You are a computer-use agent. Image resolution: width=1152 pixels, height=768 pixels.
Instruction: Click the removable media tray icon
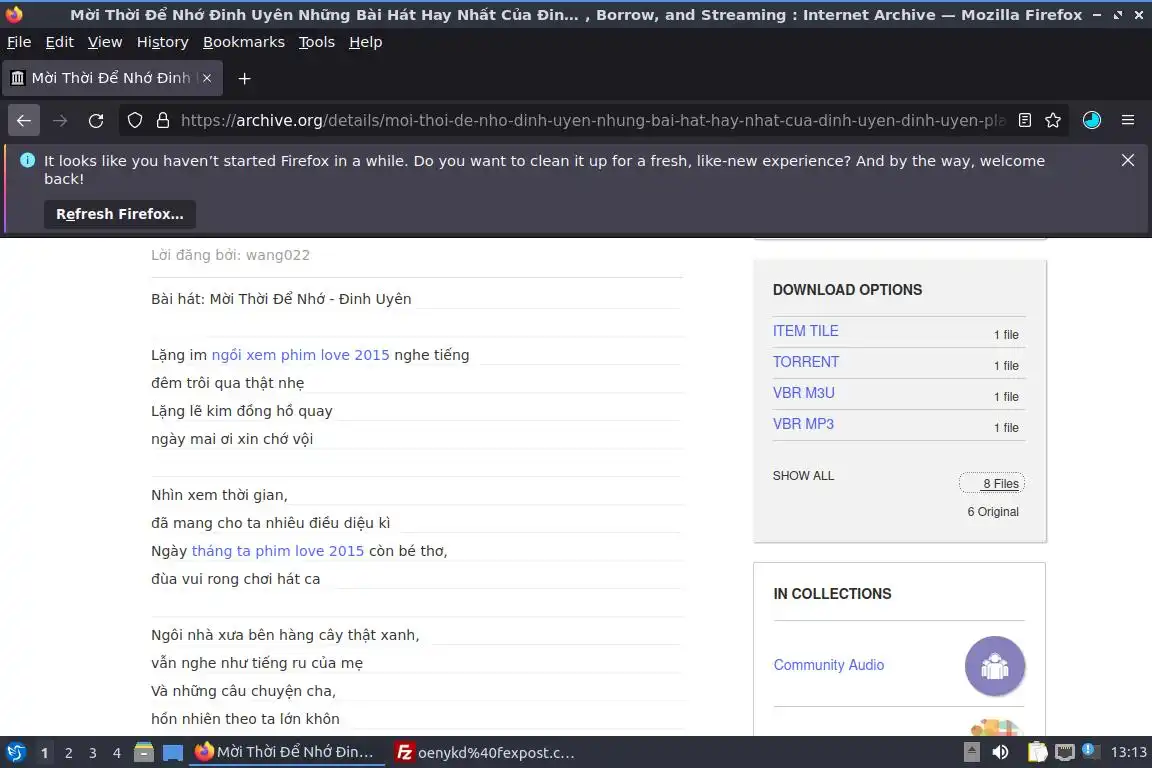coord(972,753)
